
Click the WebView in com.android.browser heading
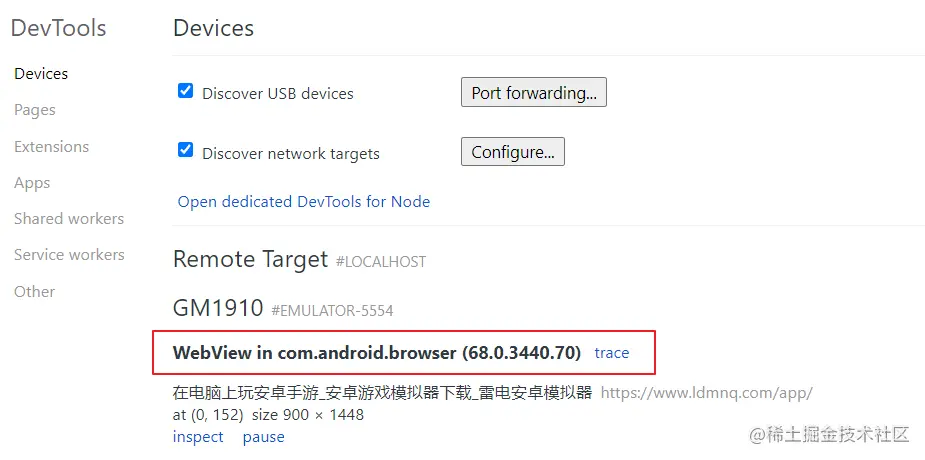pyautogui.click(x=377, y=353)
